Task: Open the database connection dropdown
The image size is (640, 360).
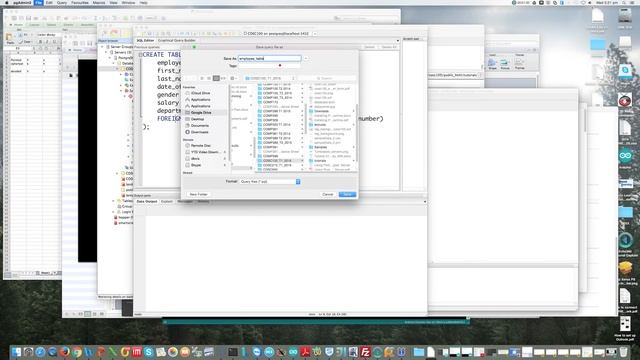Action: click(x=315, y=33)
